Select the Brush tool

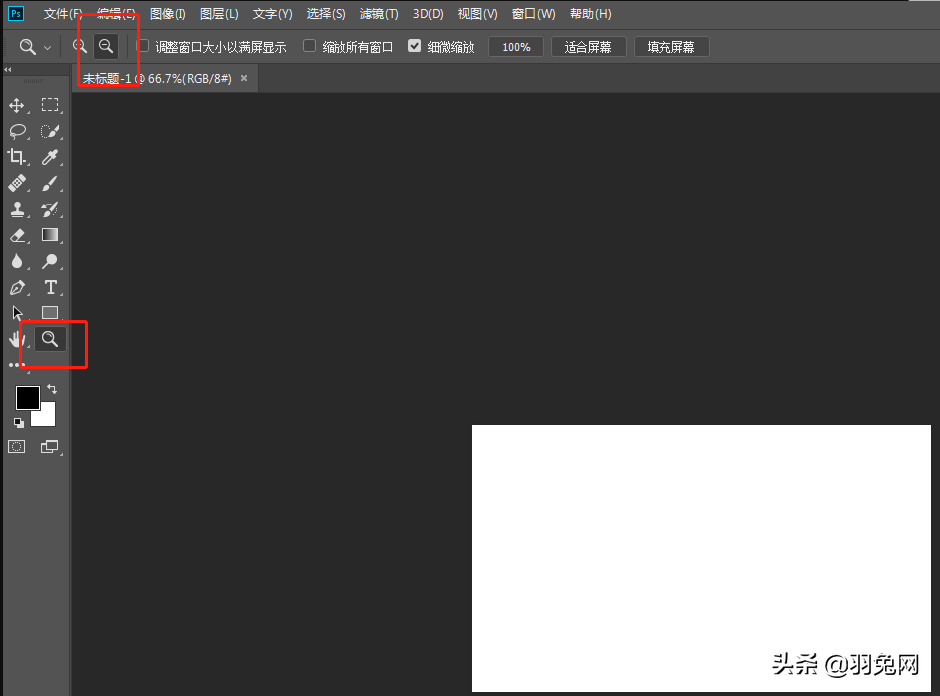[50, 183]
